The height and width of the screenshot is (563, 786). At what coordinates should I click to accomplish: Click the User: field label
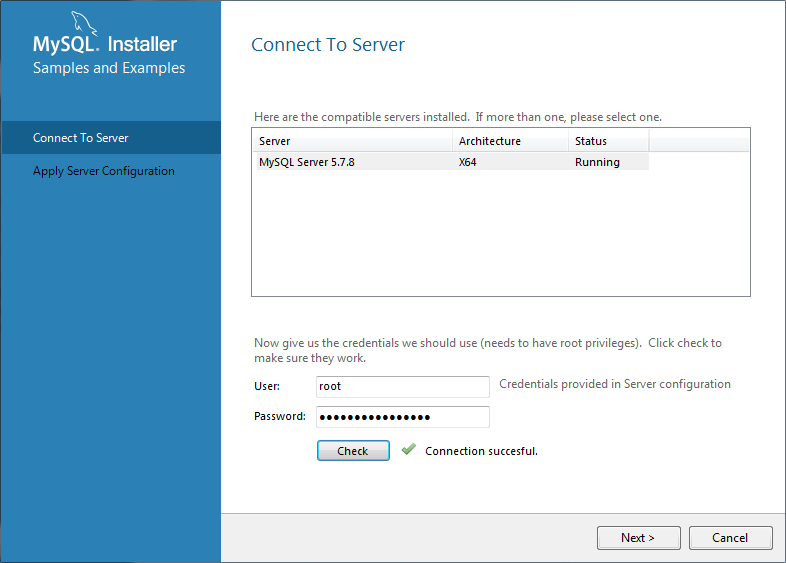pos(267,386)
